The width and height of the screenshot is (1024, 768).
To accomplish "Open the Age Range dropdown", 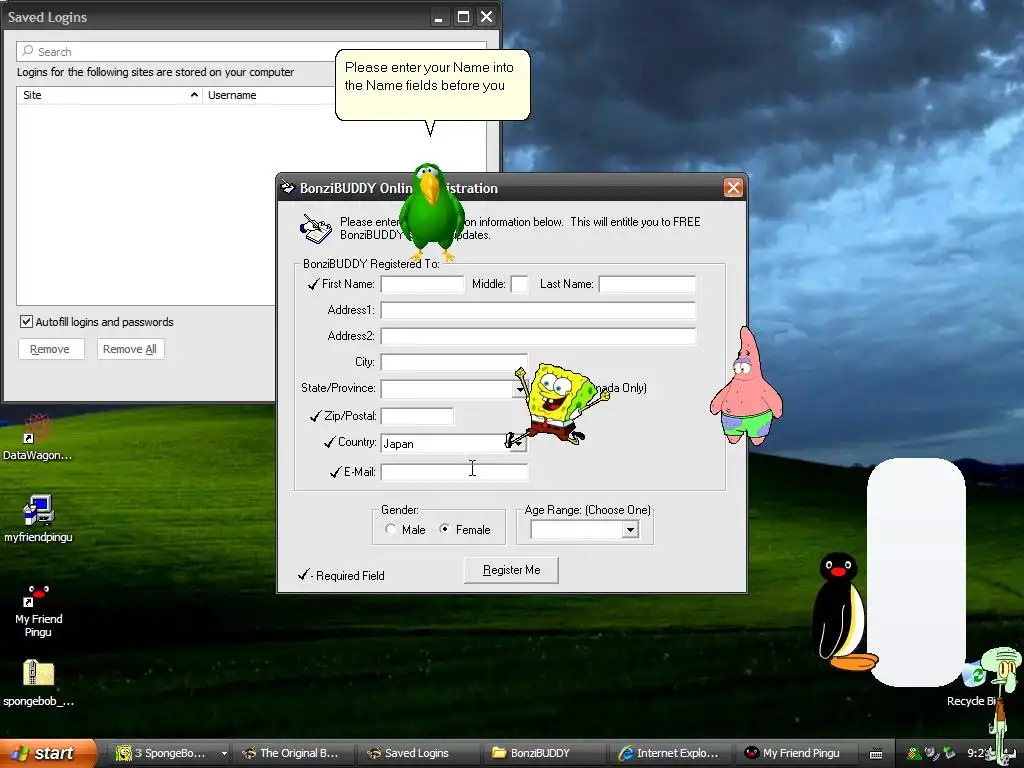I will pos(630,530).
